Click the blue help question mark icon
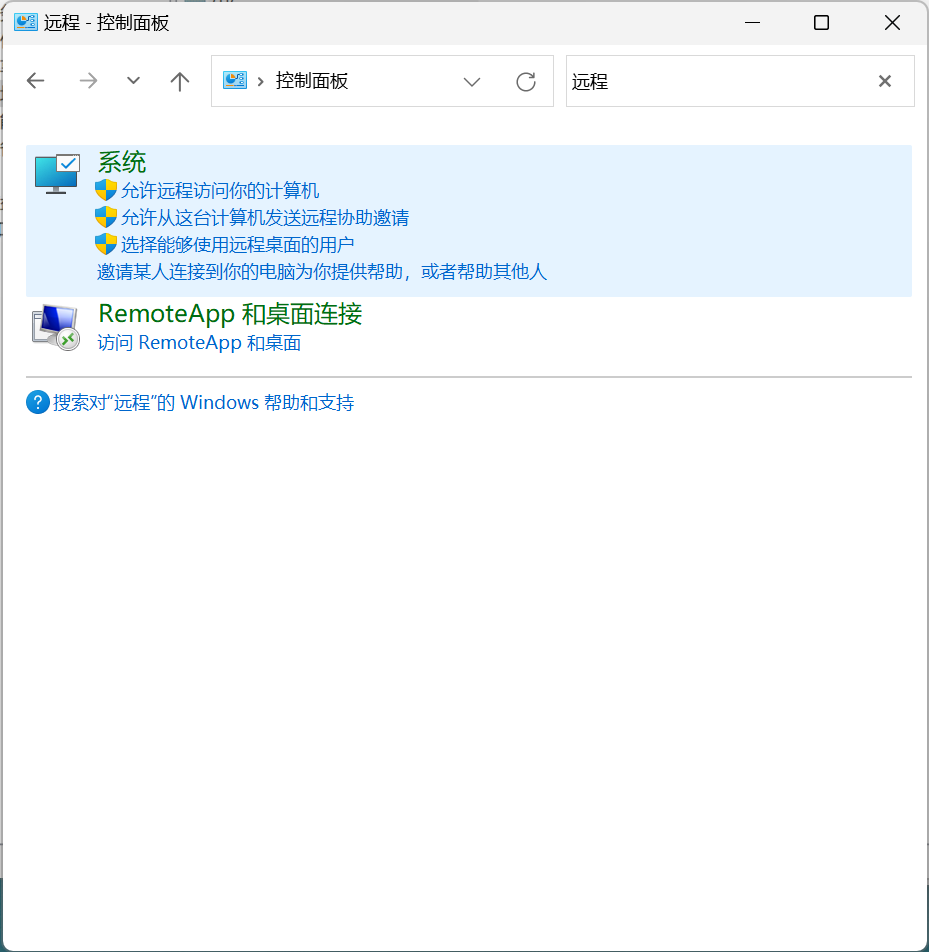The width and height of the screenshot is (929, 952). tap(38, 402)
